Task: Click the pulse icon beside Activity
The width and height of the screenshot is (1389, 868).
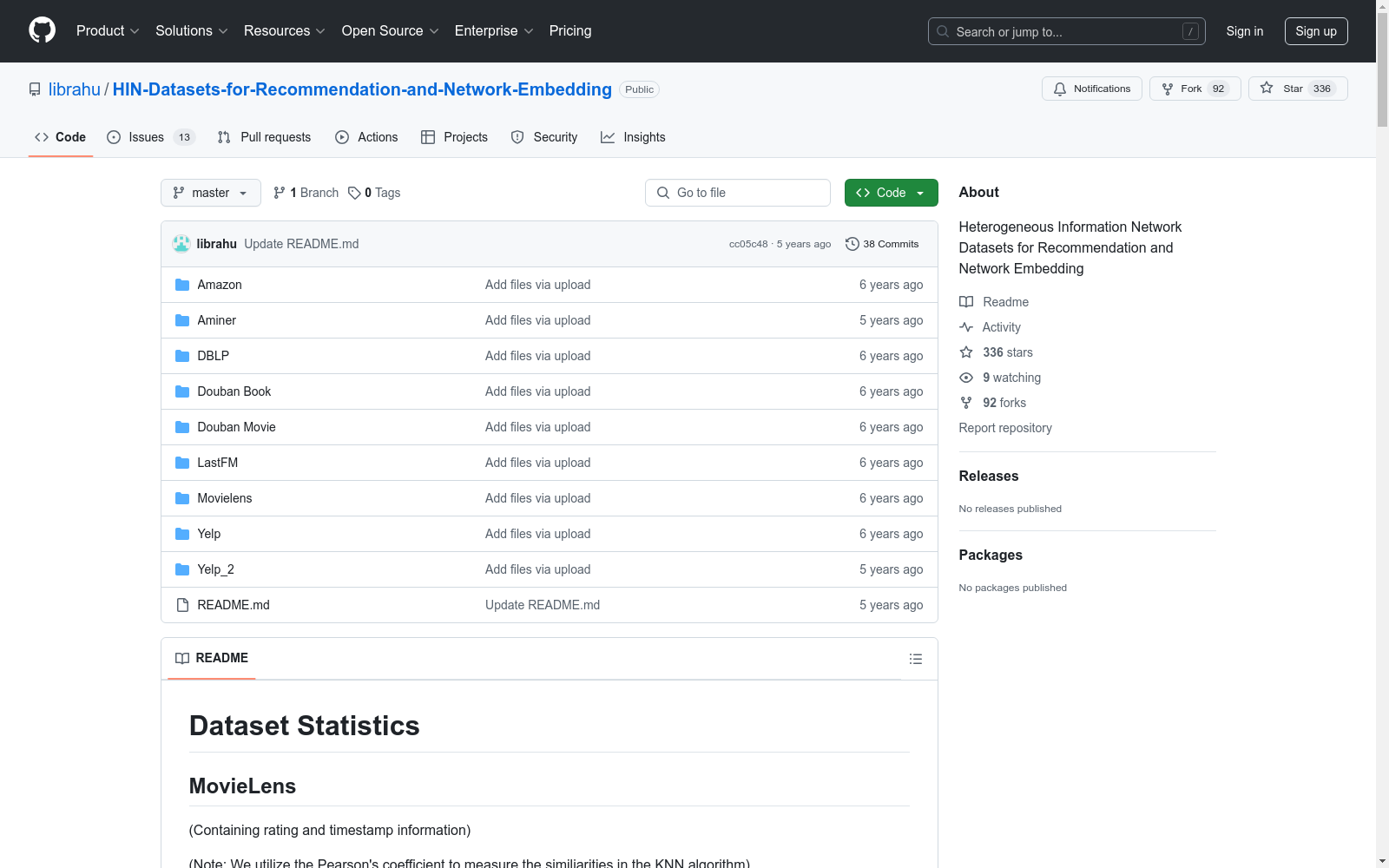Action: [966, 327]
